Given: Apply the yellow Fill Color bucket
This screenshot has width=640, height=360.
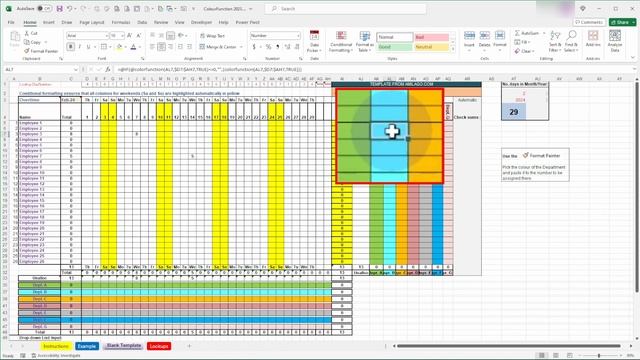Looking at the screenshot, I should [x=119, y=47].
